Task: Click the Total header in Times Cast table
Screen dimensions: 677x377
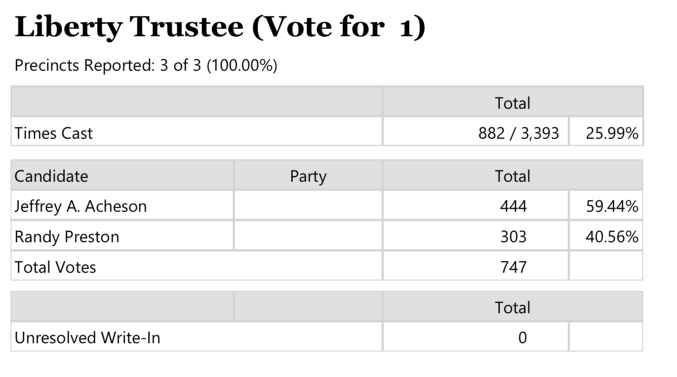Action: pyautogui.click(x=512, y=103)
